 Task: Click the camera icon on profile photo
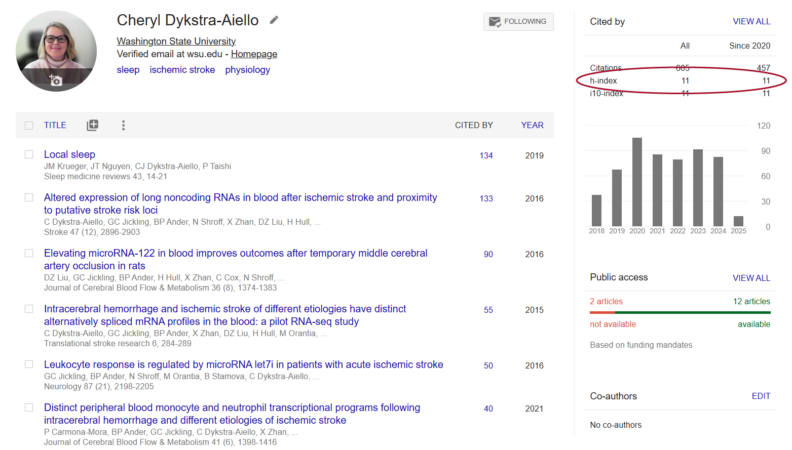point(56,80)
